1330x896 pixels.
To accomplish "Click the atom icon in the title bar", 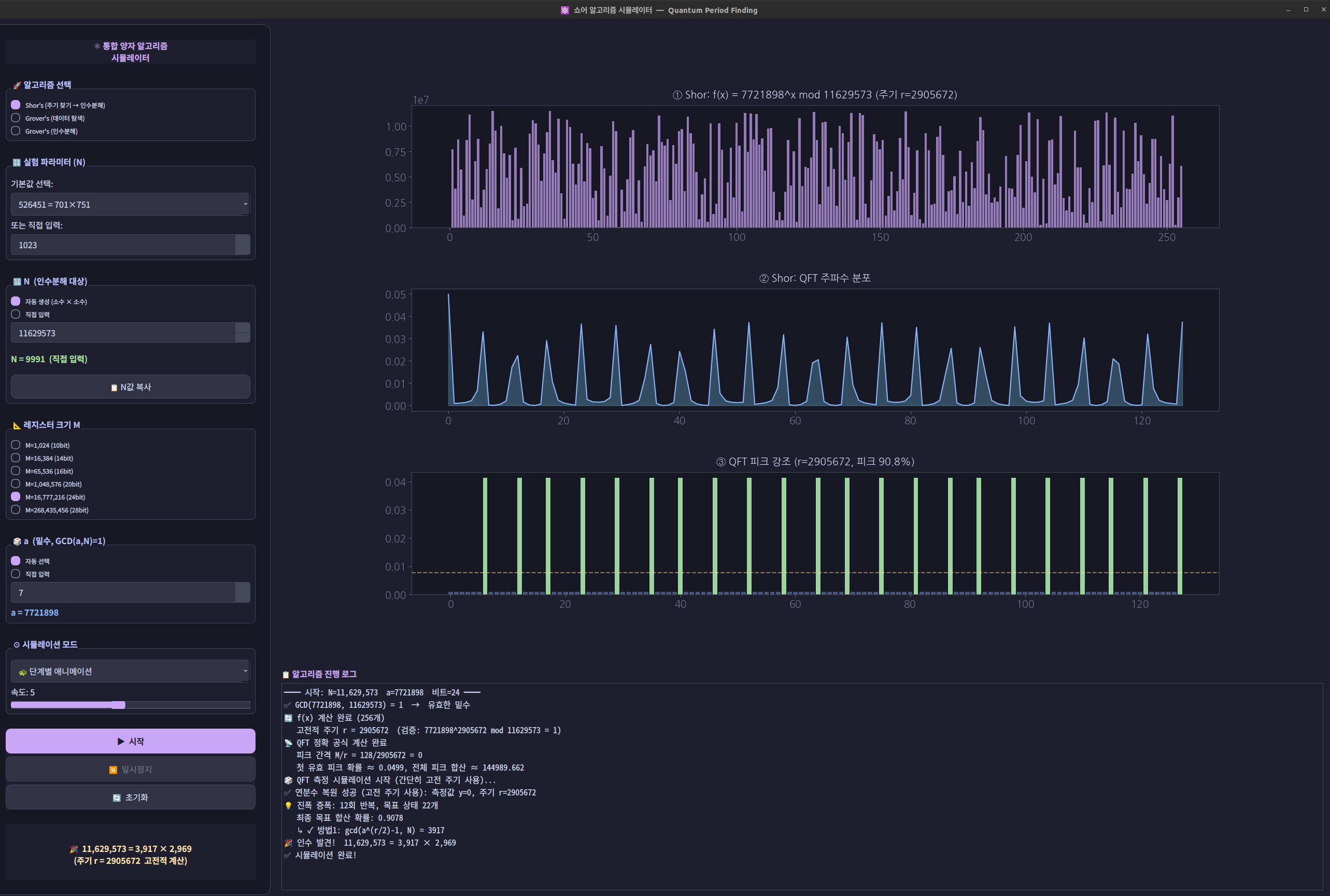I will [564, 10].
